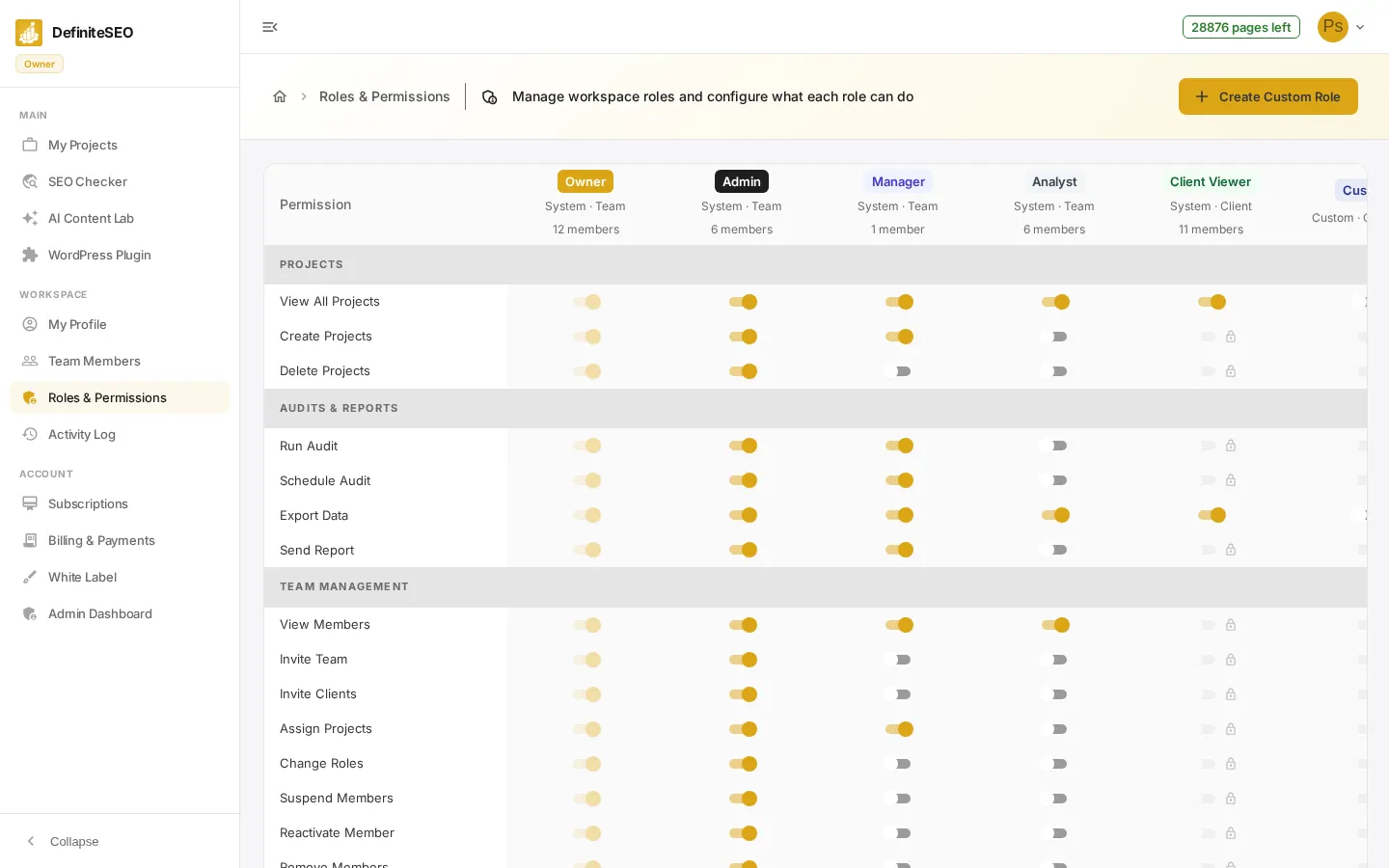
Task: Select the Owner role column badge
Action: click(586, 181)
